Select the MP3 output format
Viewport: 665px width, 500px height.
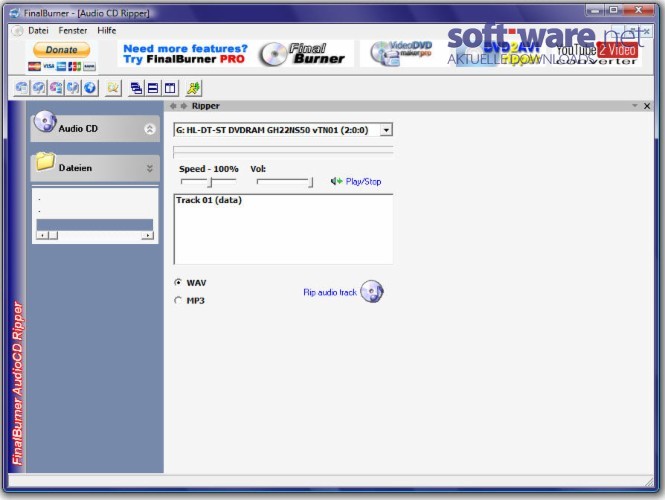coord(178,300)
